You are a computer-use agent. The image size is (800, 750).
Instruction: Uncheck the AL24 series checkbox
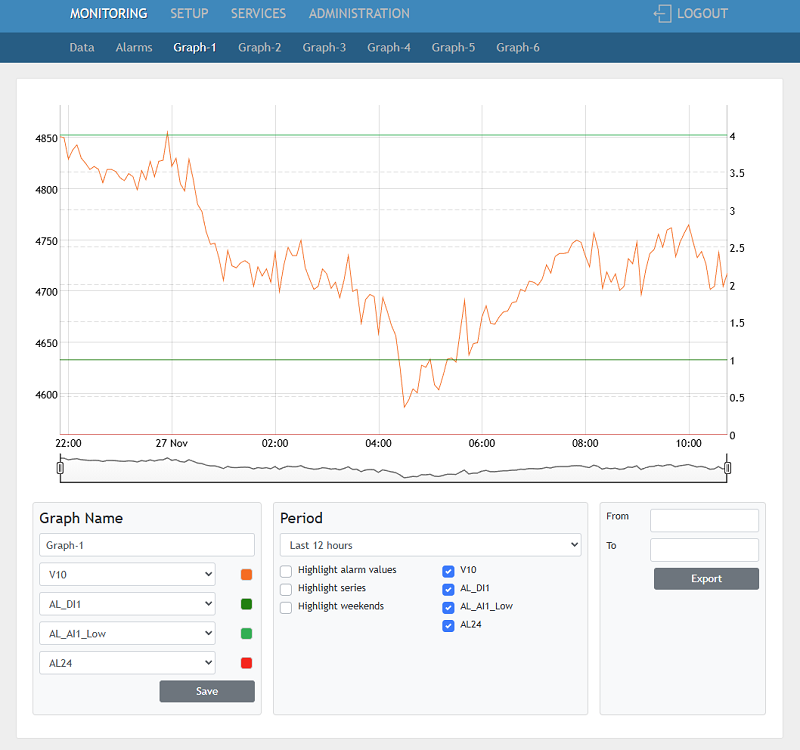coord(448,626)
